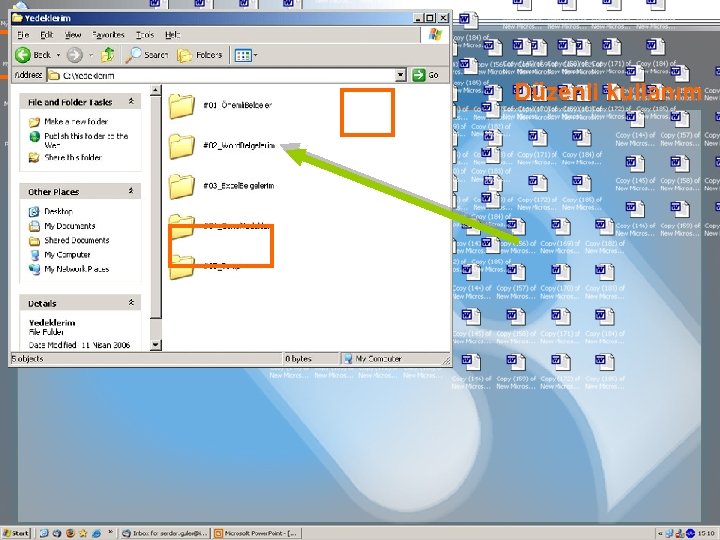Click the task pane scrollbar up arrow
Viewport: 720px width, 540px height.
pos(156,90)
